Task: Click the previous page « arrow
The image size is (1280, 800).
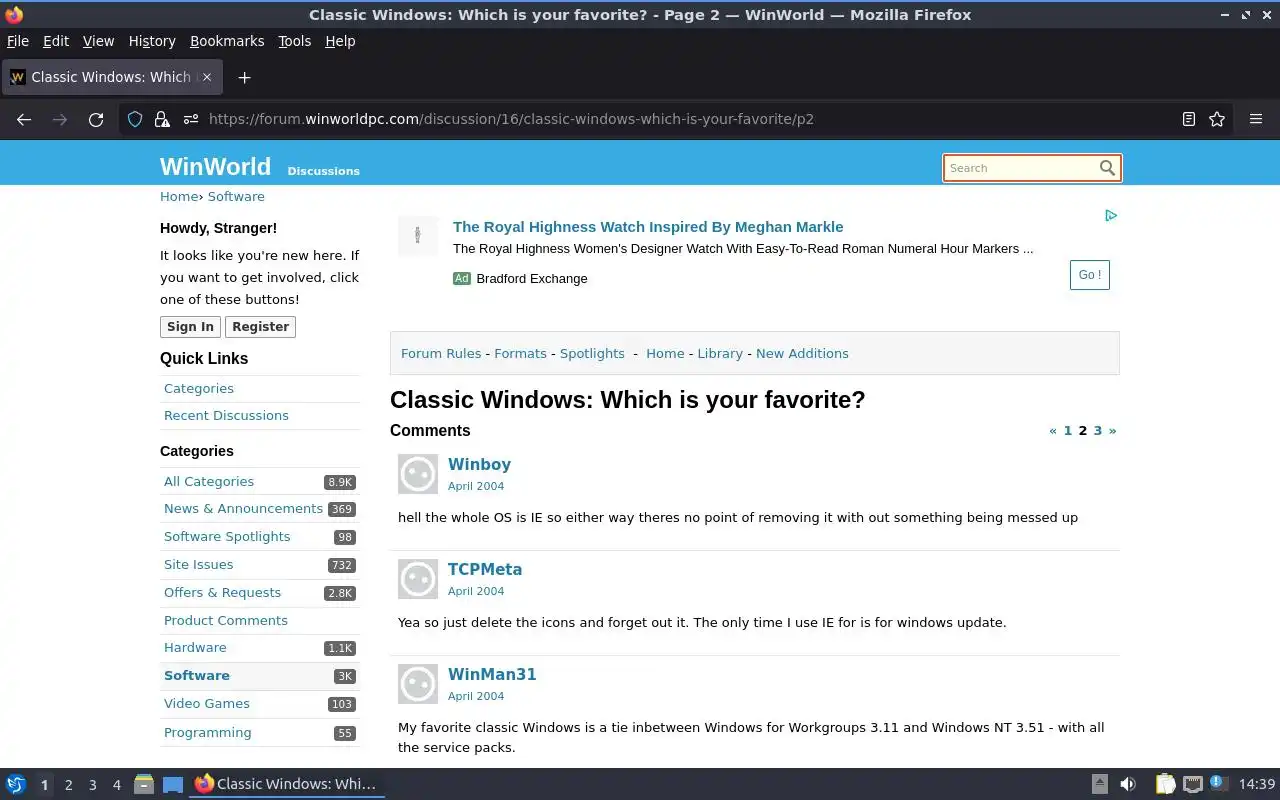Action: [1053, 431]
